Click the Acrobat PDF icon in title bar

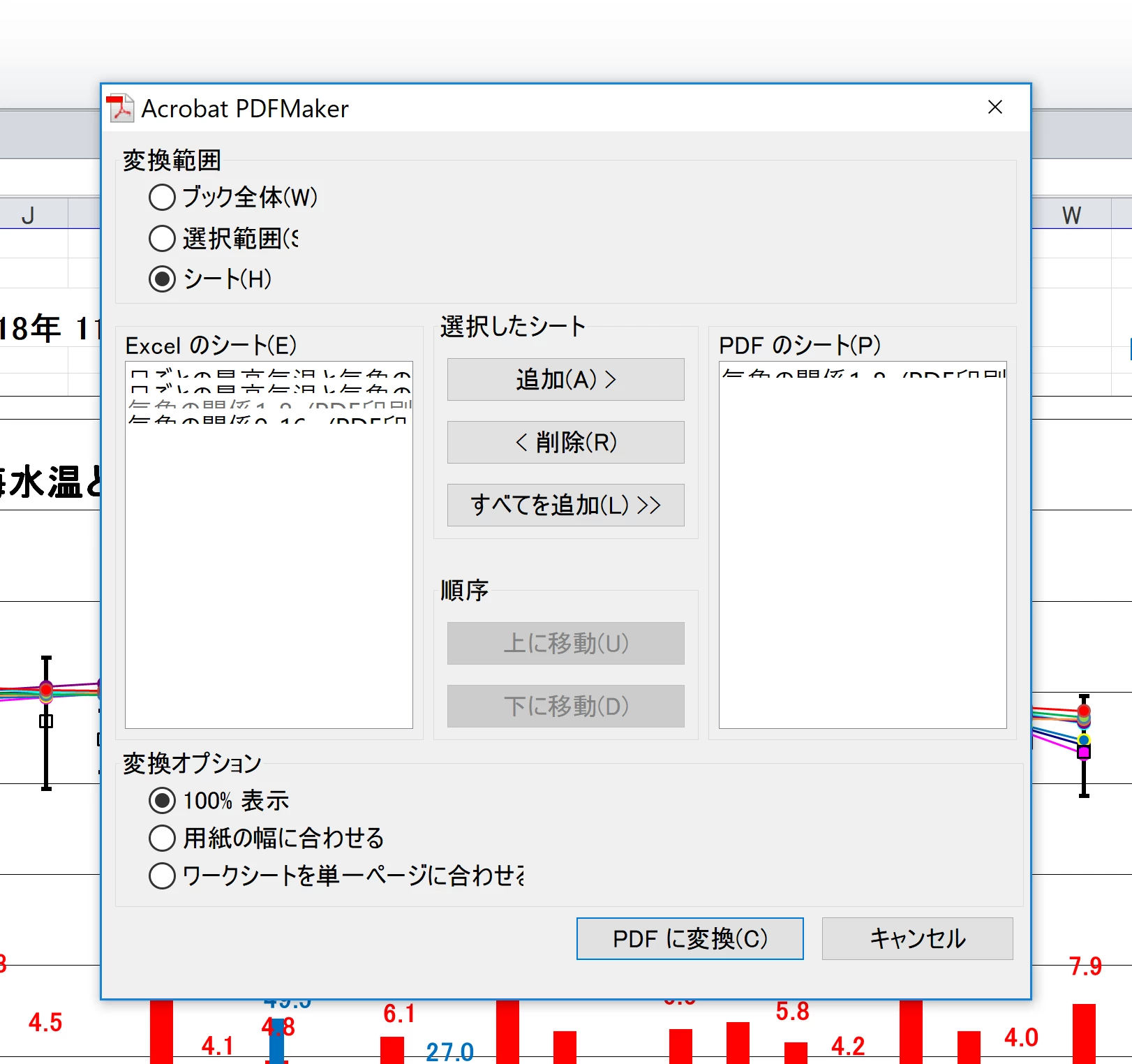click(x=120, y=108)
